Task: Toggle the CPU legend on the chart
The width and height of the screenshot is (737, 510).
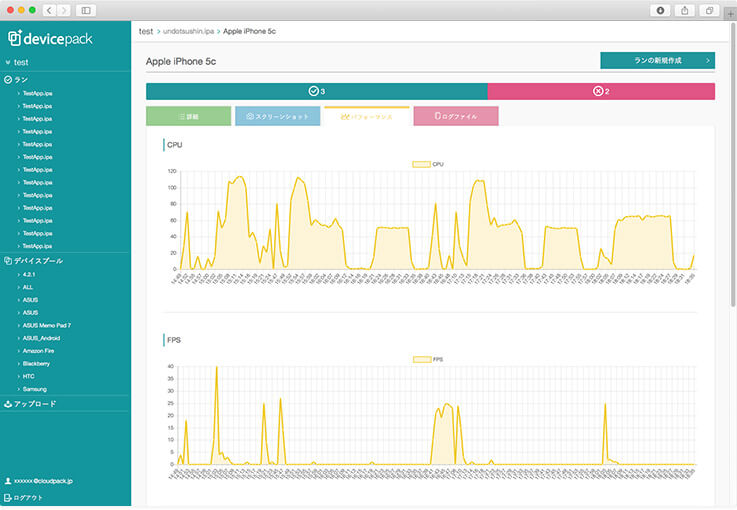Action: [428, 164]
